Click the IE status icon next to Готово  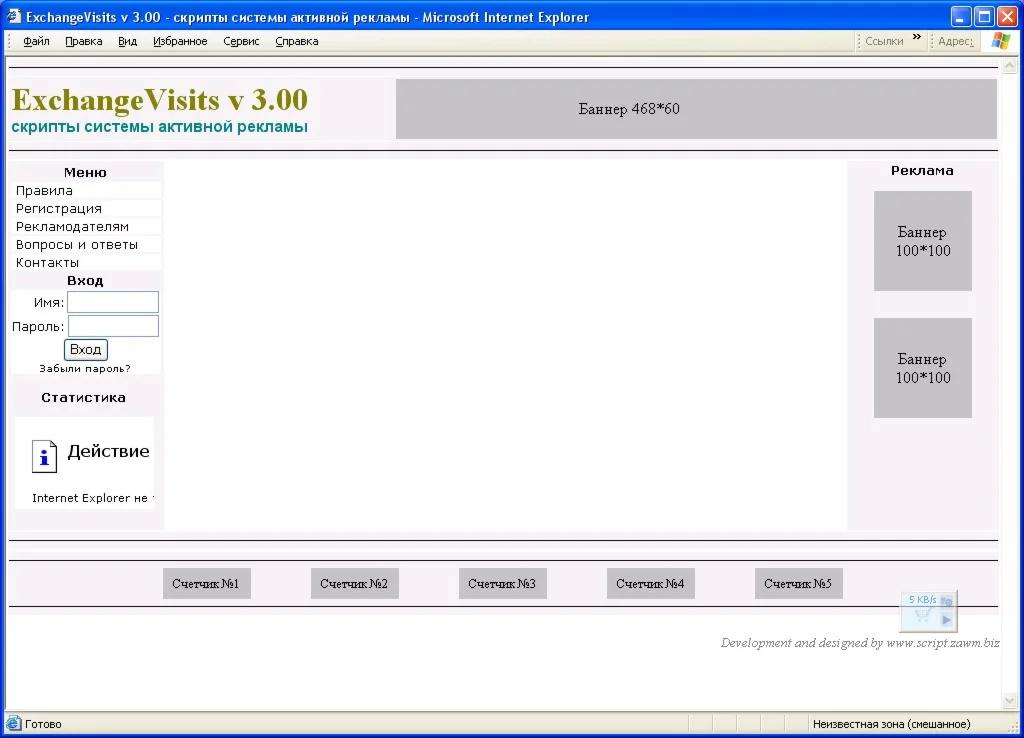pyautogui.click(x=13, y=724)
